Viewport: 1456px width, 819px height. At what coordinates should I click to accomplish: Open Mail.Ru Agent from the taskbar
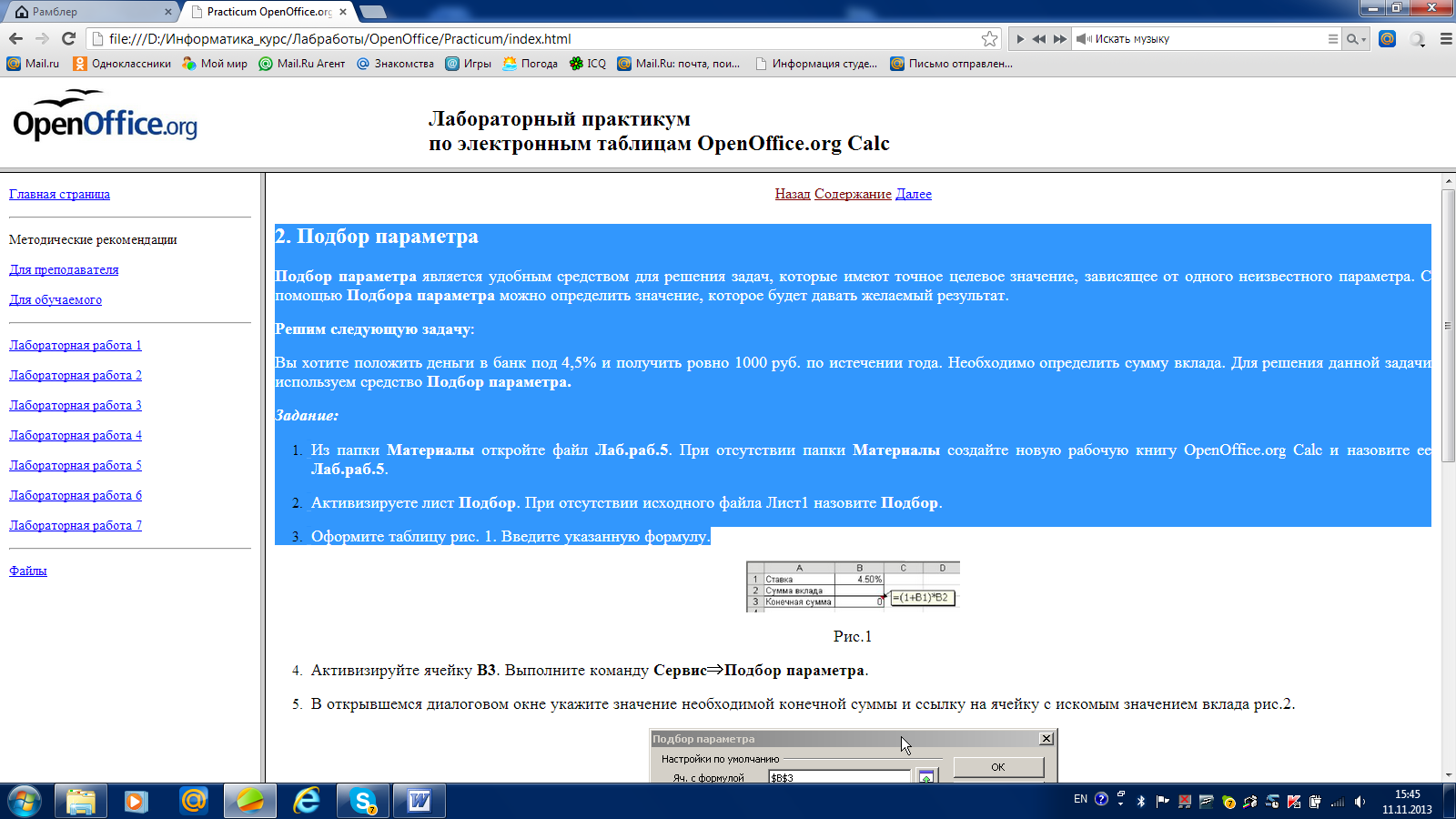pyautogui.click(x=193, y=801)
